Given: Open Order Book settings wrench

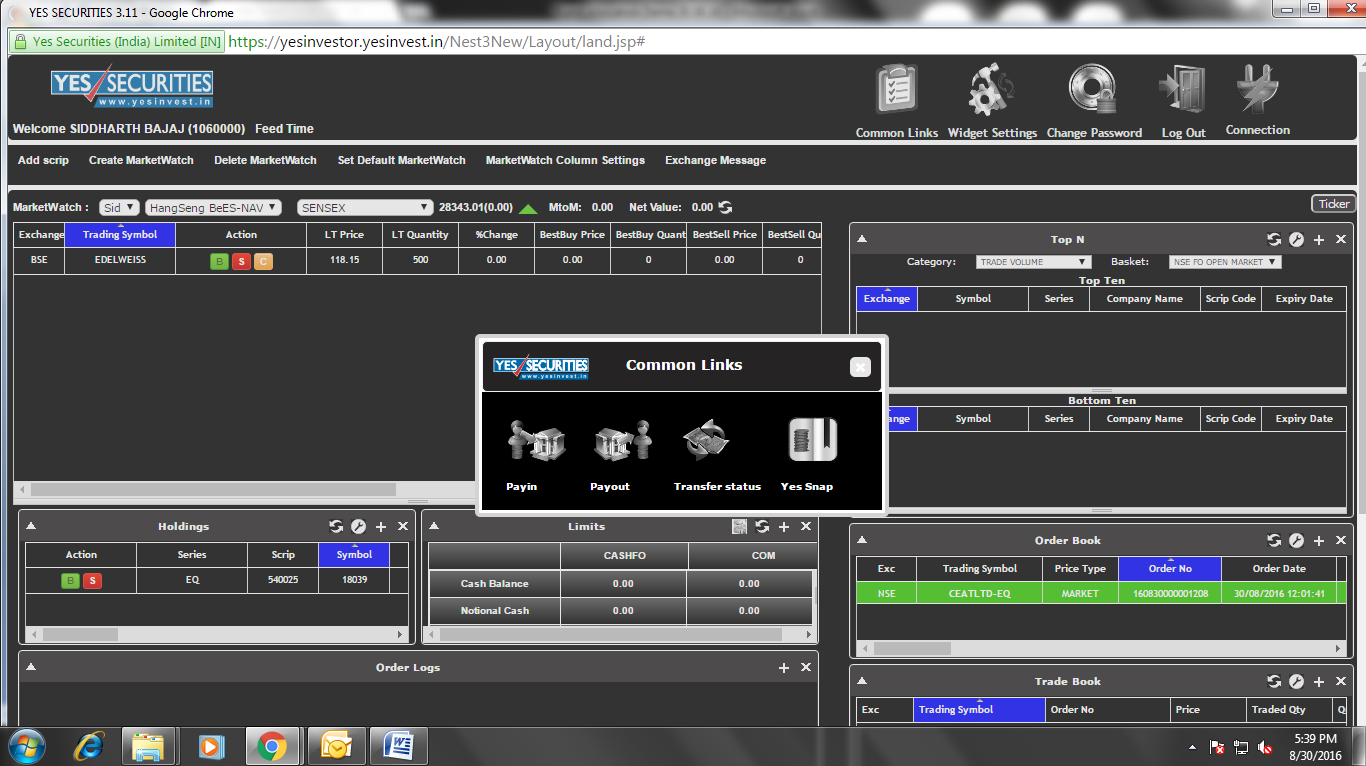Looking at the screenshot, I should click(1296, 541).
